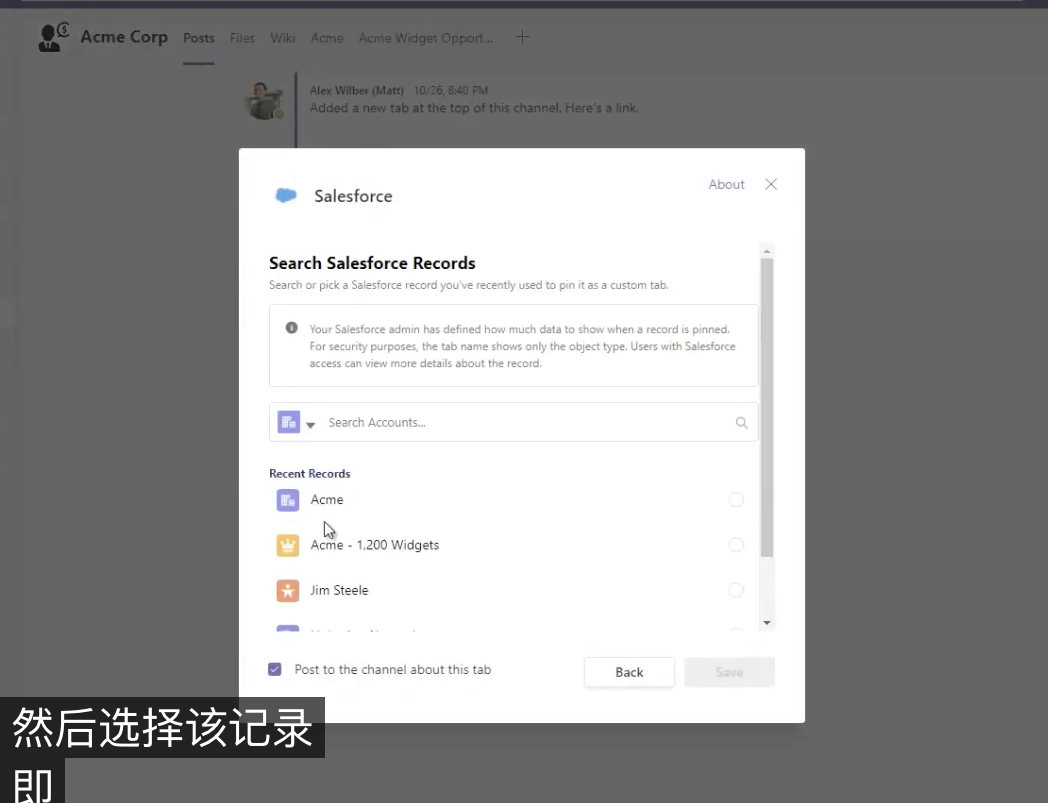Image resolution: width=1048 pixels, height=803 pixels.
Task: Click the magnifier icon in search box
Action: click(741, 423)
